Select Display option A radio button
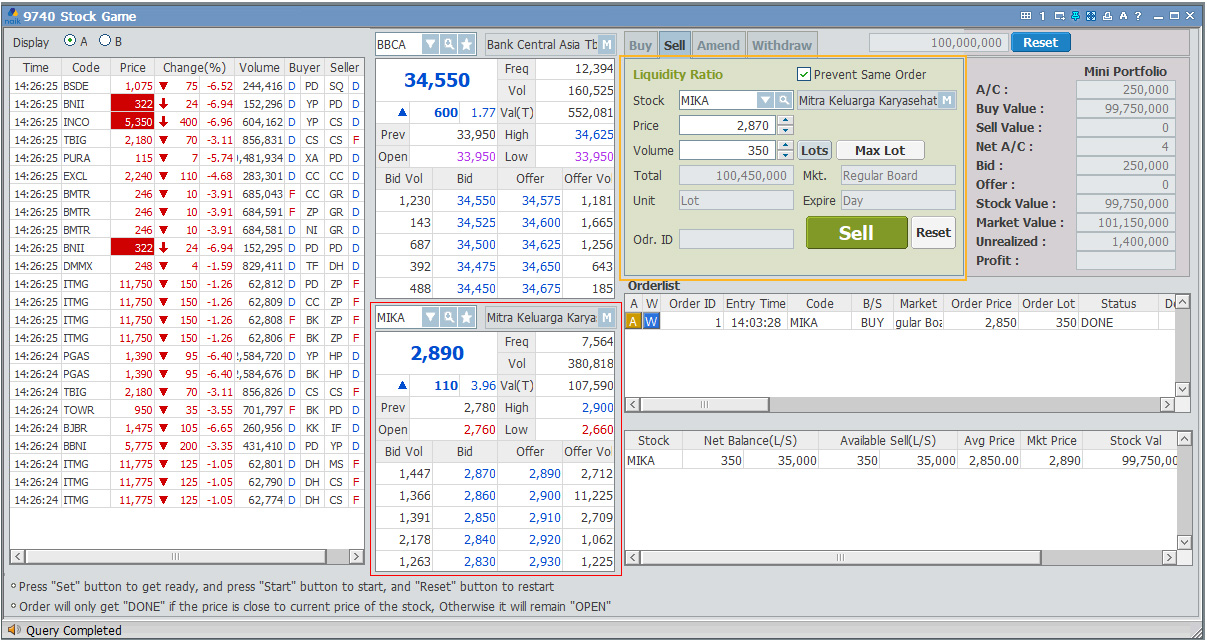This screenshot has height=641, width=1207. pyautogui.click(x=70, y=41)
